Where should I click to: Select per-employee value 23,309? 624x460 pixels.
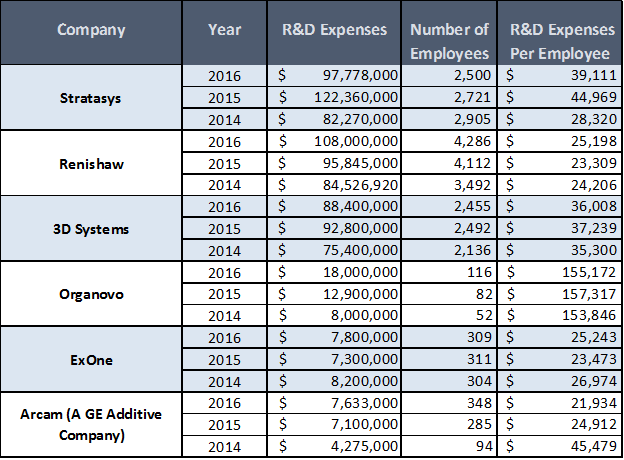tap(560, 163)
